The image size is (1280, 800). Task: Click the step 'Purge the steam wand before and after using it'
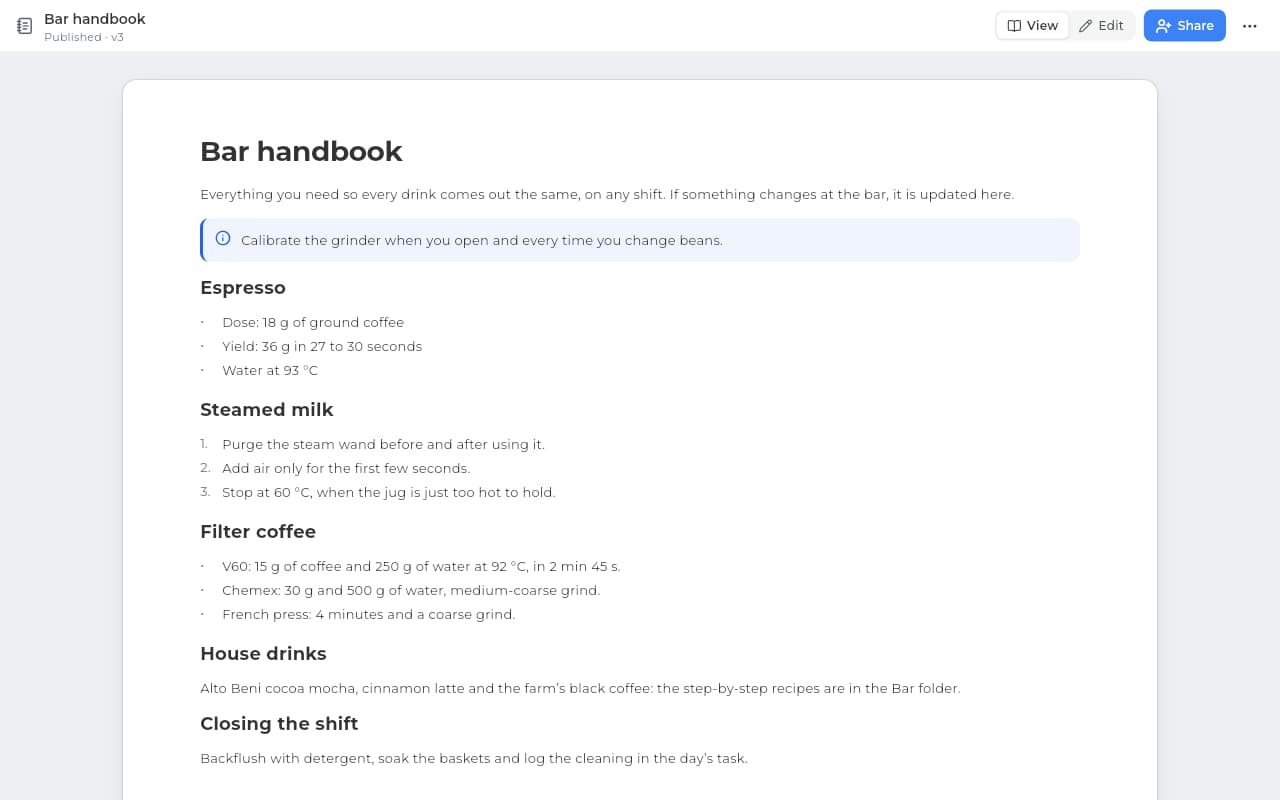pyautogui.click(x=383, y=444)
